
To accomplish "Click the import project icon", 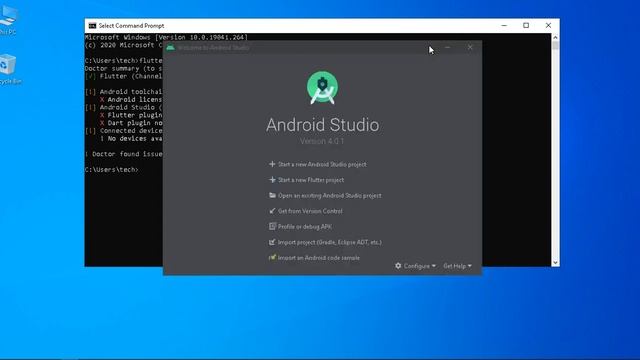I will pyautogui.click(x=272, y=242).
